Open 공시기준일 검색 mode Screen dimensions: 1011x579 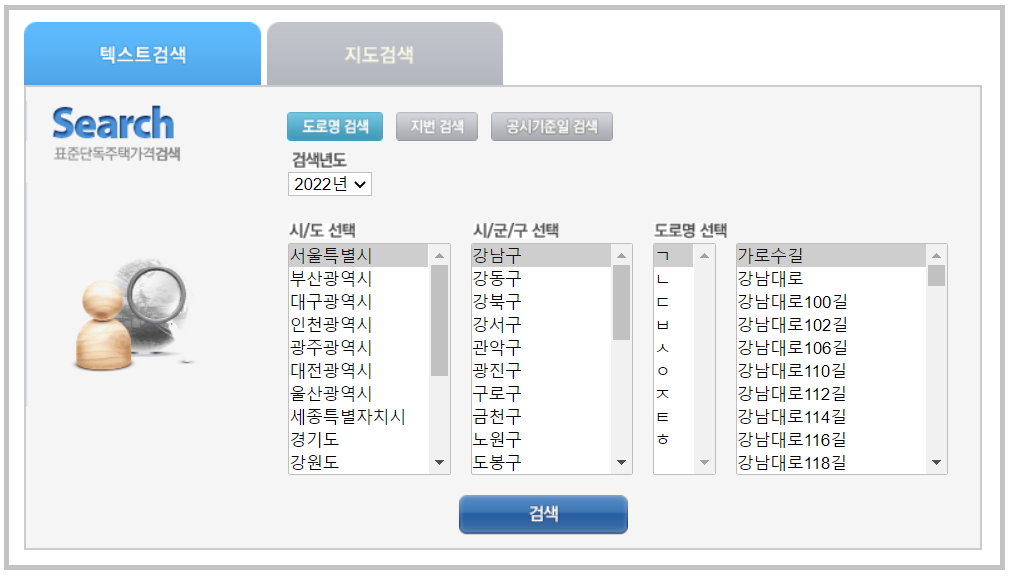(x=551, y=126)
